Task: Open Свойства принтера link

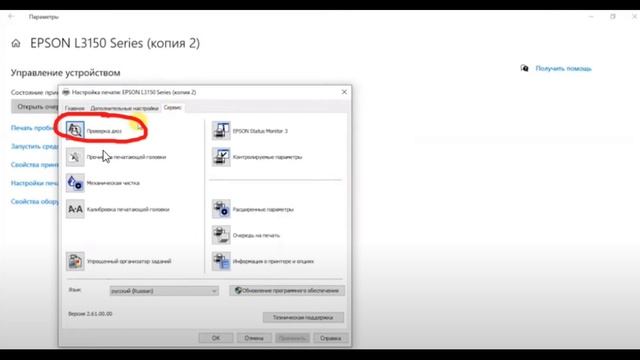Action: point(35,164)
